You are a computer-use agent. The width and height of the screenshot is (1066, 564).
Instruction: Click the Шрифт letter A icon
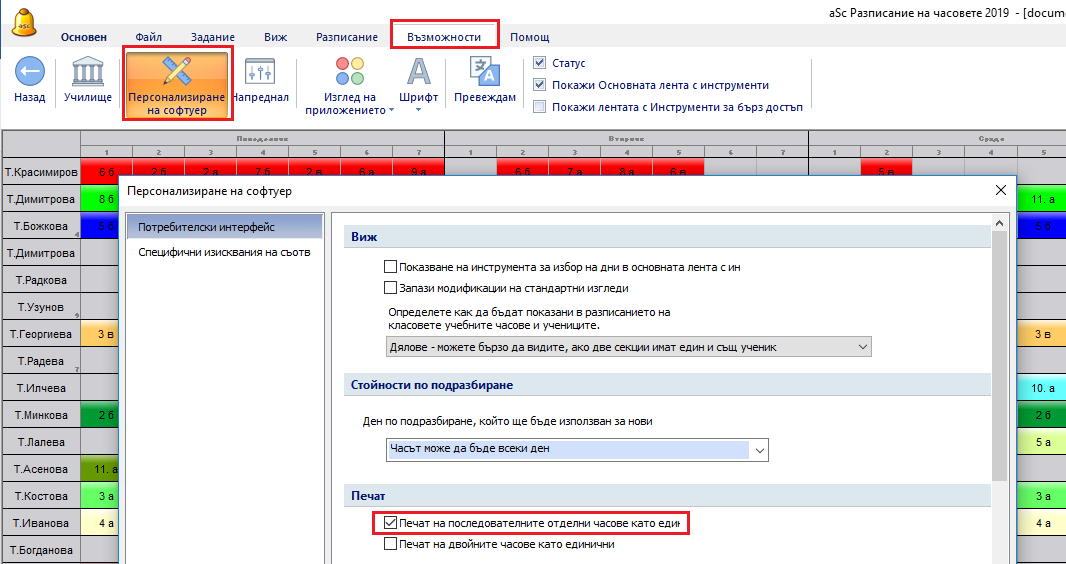pyautogui.click(x=418, y=72)
